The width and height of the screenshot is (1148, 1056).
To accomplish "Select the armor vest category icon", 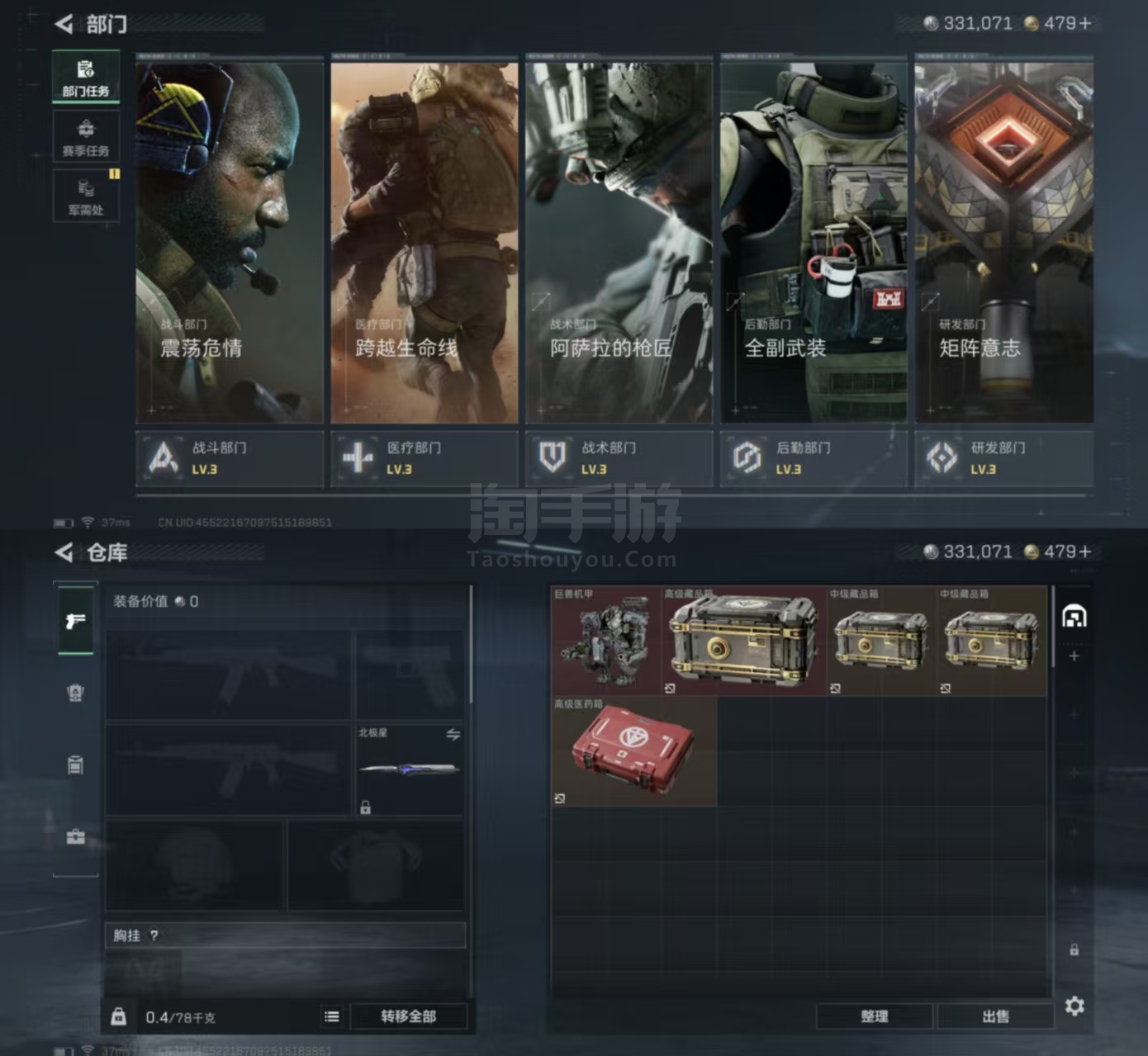I will (75, 693).
